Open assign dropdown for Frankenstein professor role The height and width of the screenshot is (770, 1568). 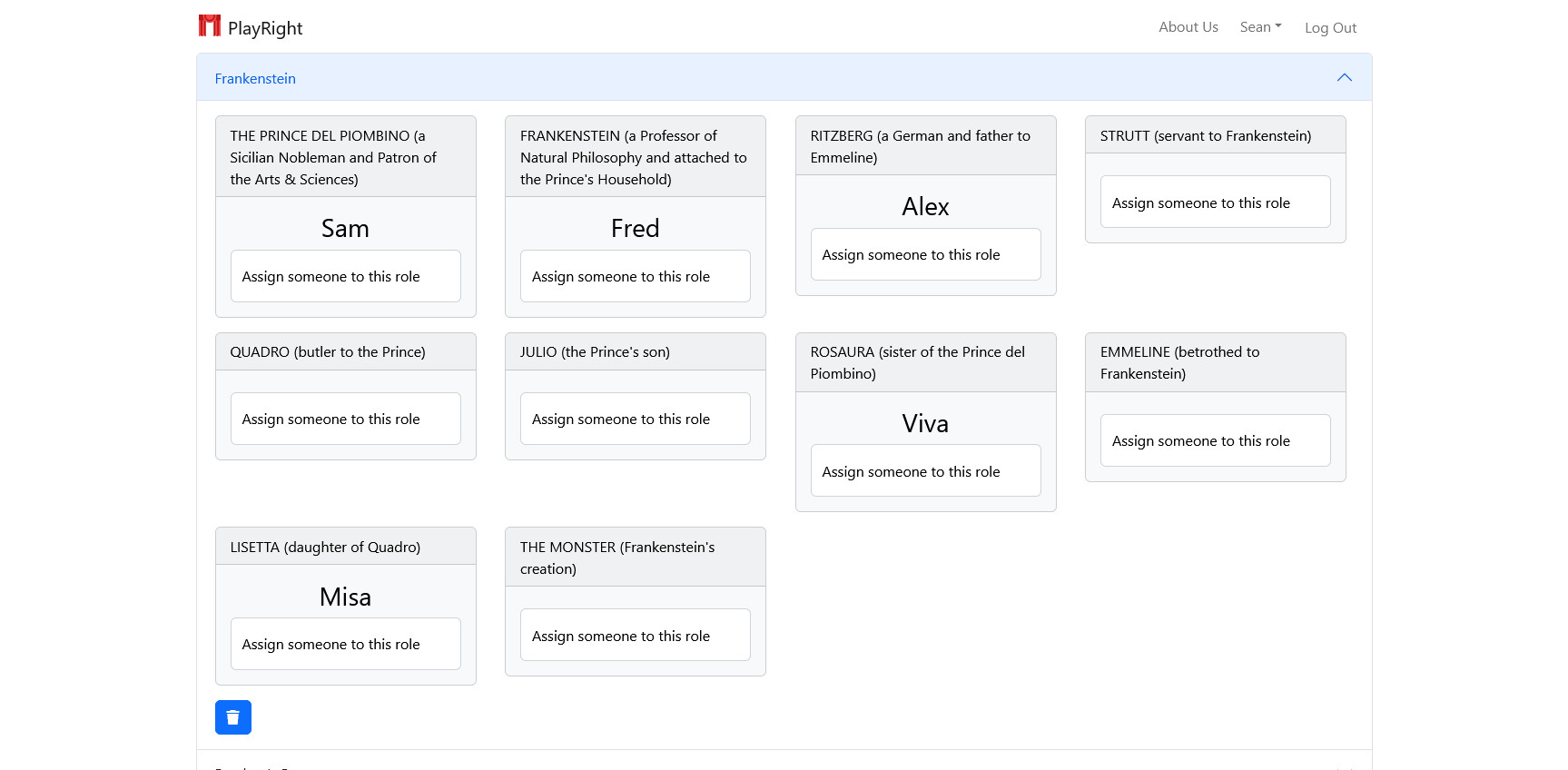[635, 276]
